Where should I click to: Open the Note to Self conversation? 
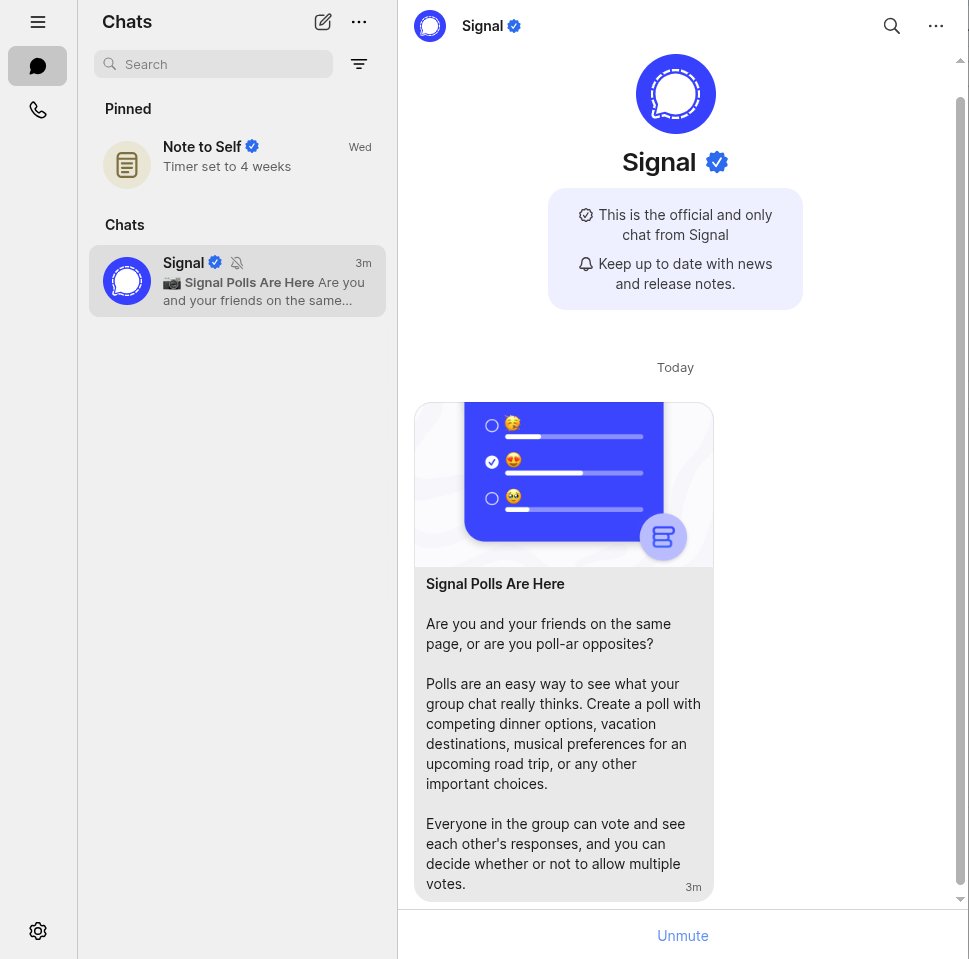point(237,164)
